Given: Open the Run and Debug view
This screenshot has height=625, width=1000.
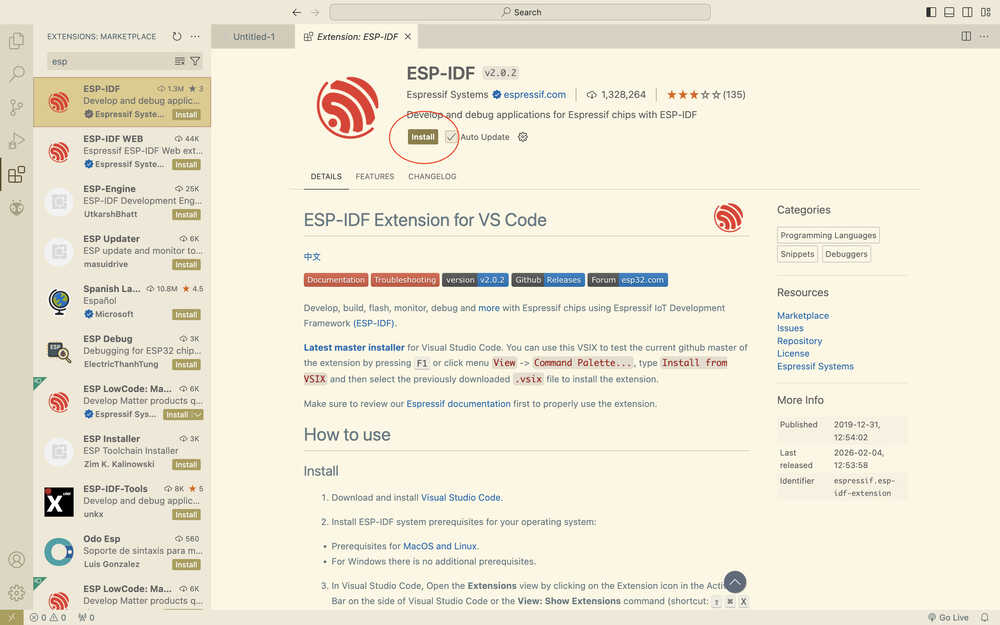Looking at the screenshot, I should point(15,140).
